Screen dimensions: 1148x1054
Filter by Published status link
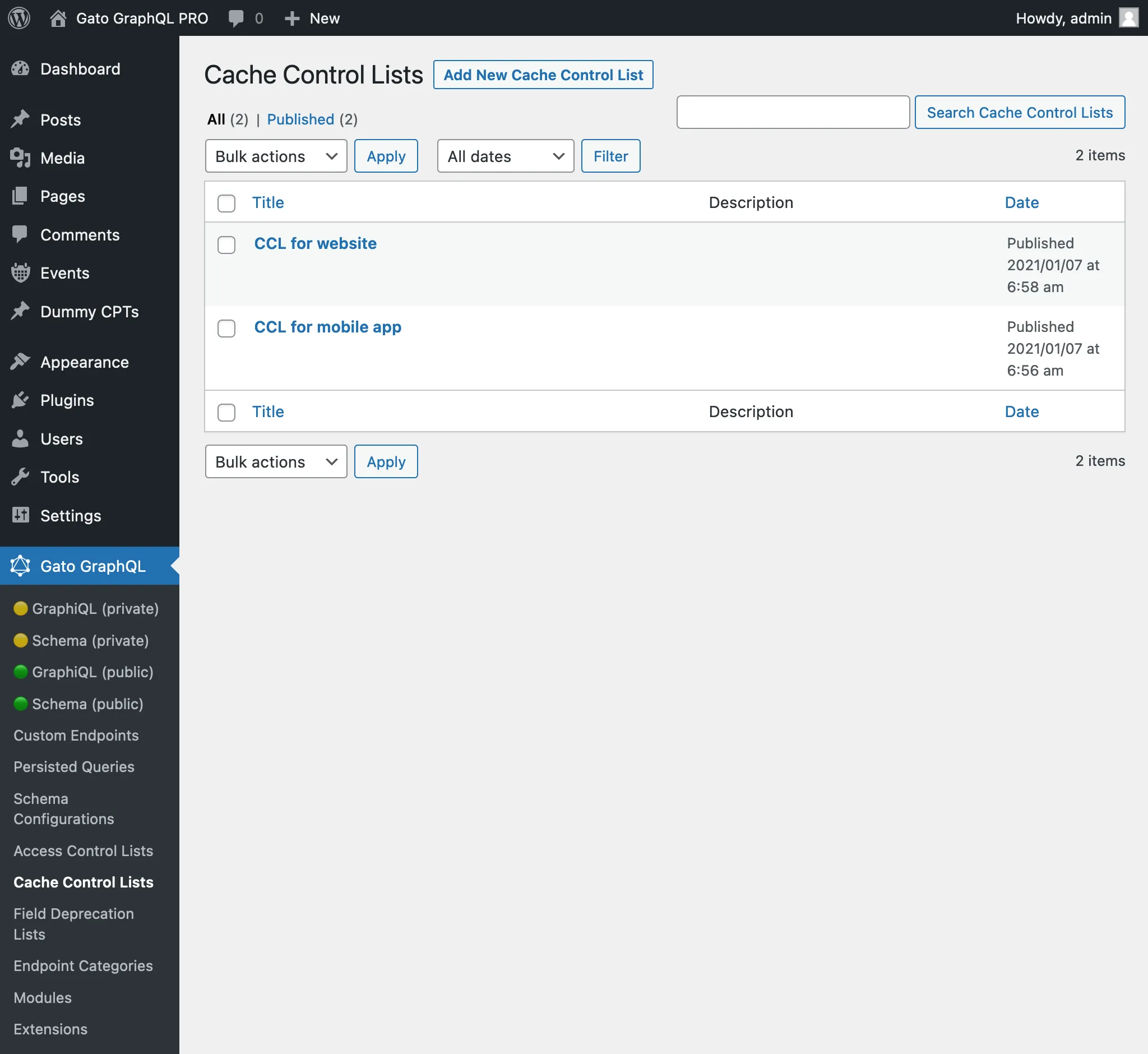(300, 119)
